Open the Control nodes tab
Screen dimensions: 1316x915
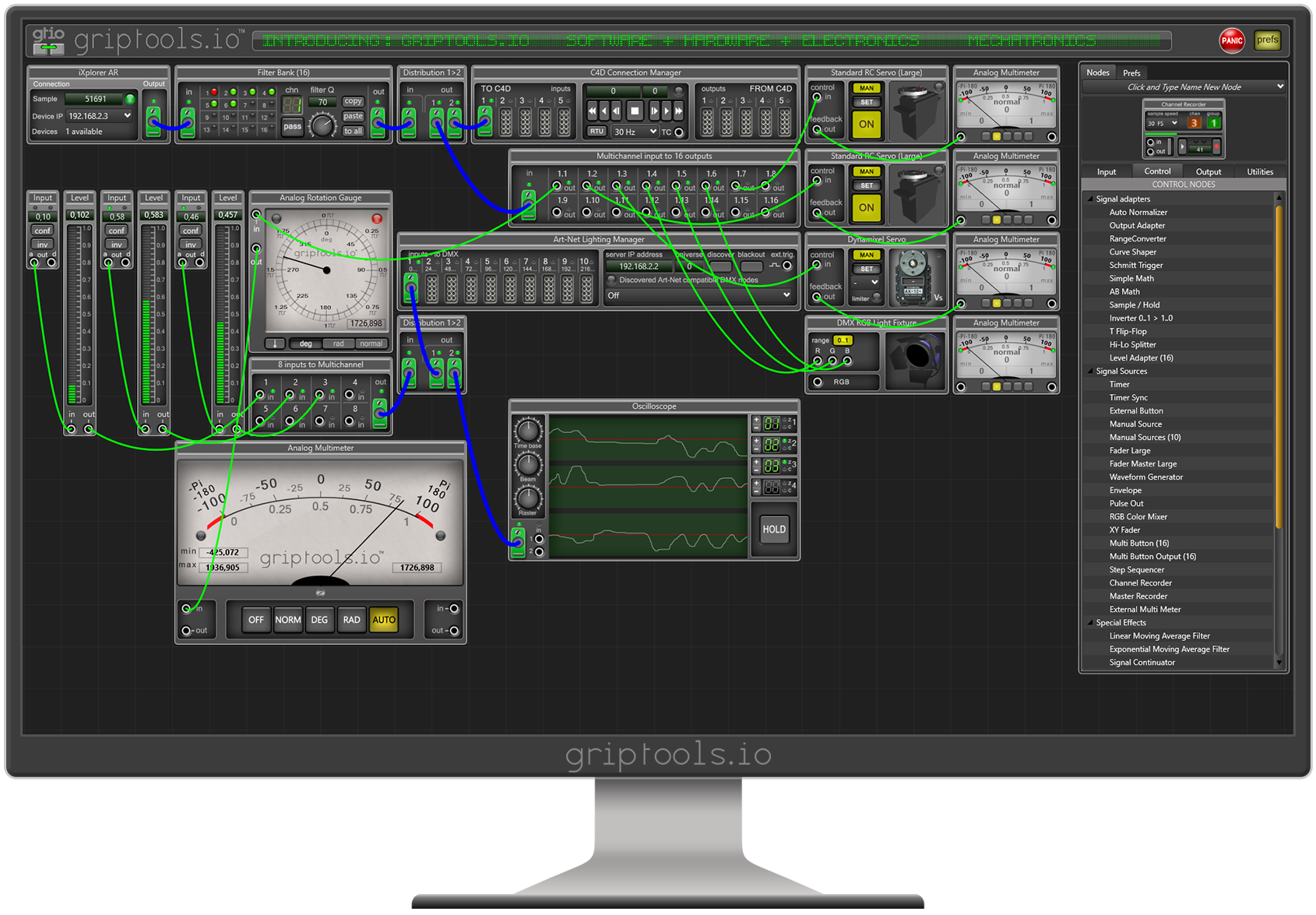pyautogui.click(x=1157, y=171)
